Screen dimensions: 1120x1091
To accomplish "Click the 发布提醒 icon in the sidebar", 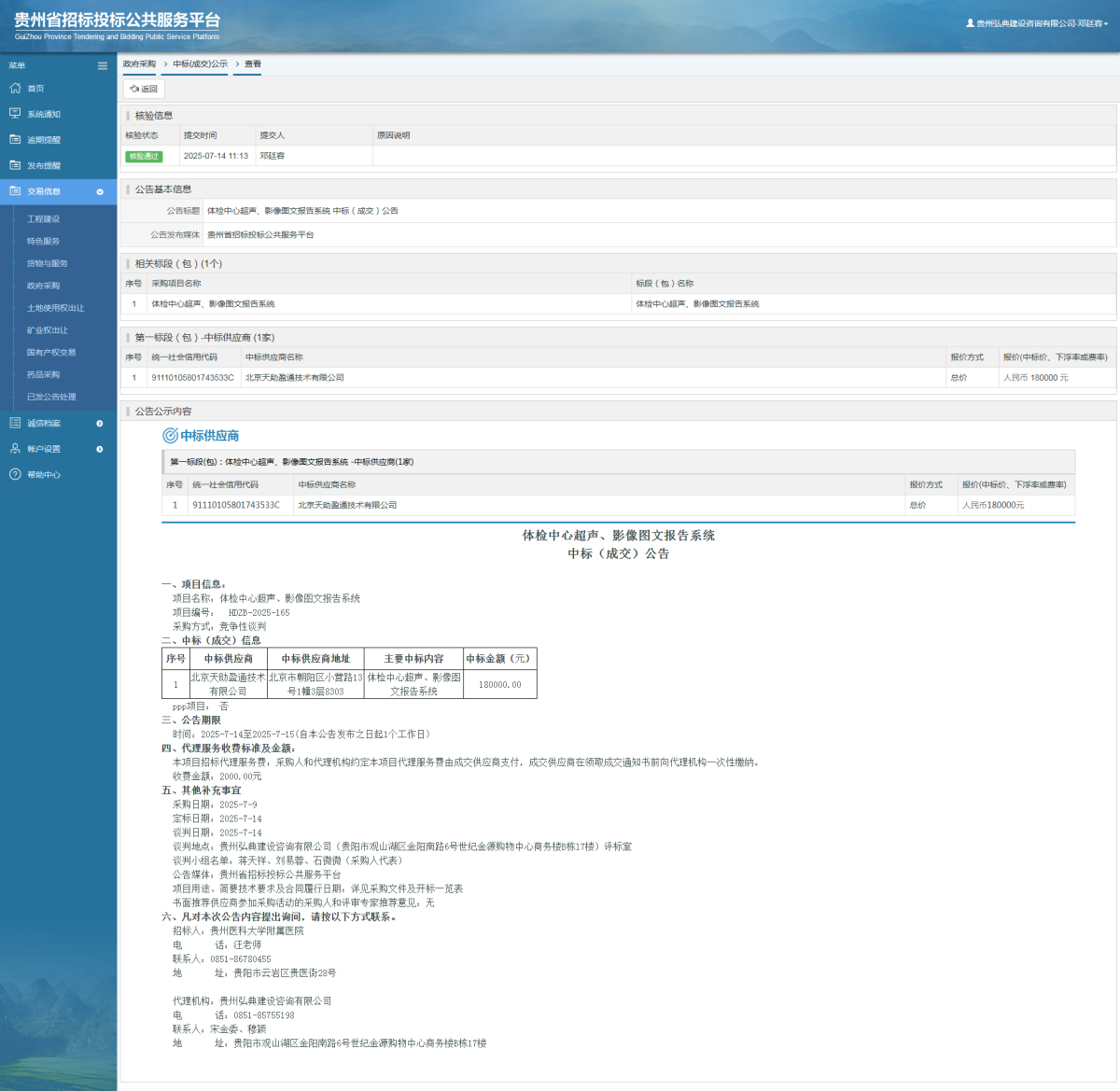I will coord(15,165).
